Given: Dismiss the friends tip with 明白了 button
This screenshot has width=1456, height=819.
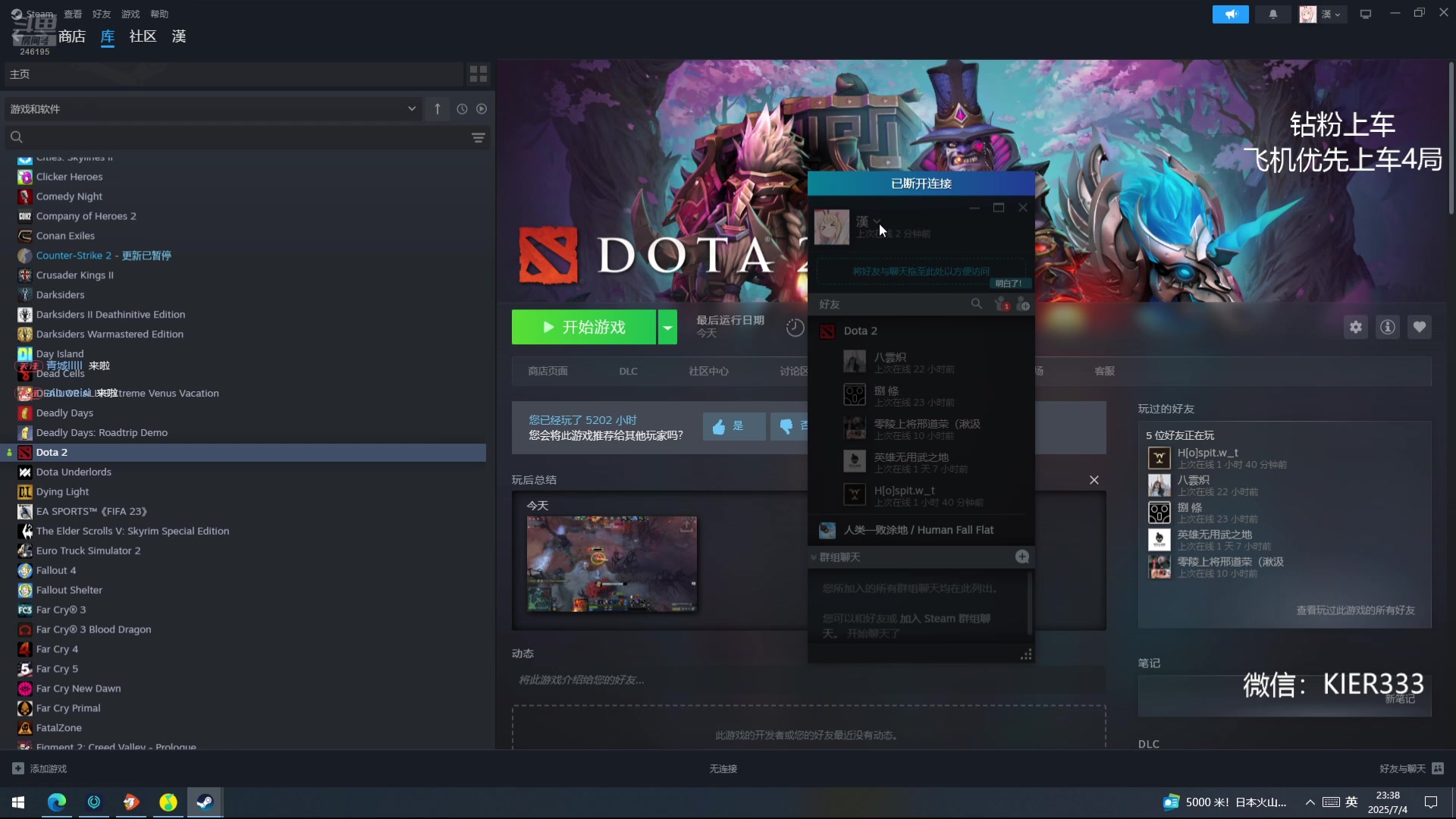Looking at the screenshot, I should (1009, 284).
